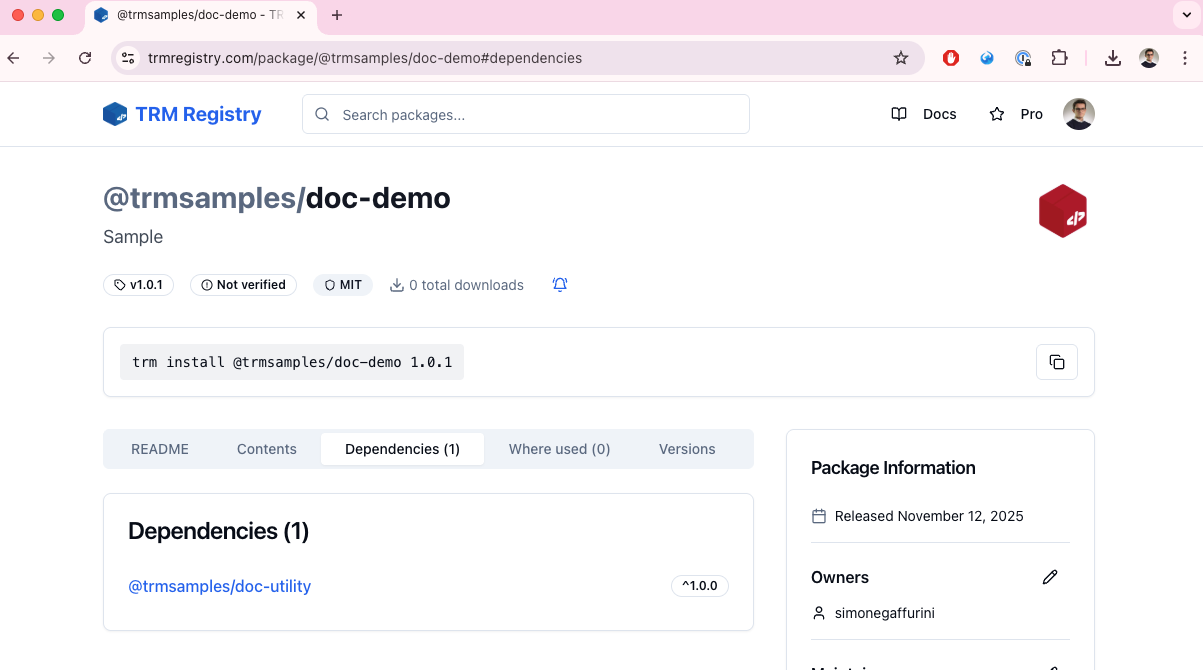
Task: Focus the Search packages input field
Action: [x=526, y=114]
